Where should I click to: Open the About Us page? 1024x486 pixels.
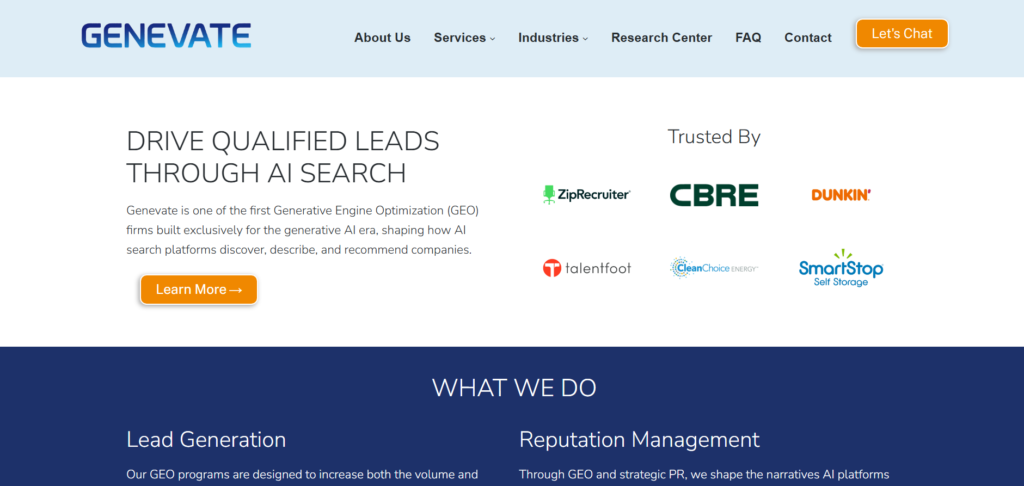click(x=382, y=38)
